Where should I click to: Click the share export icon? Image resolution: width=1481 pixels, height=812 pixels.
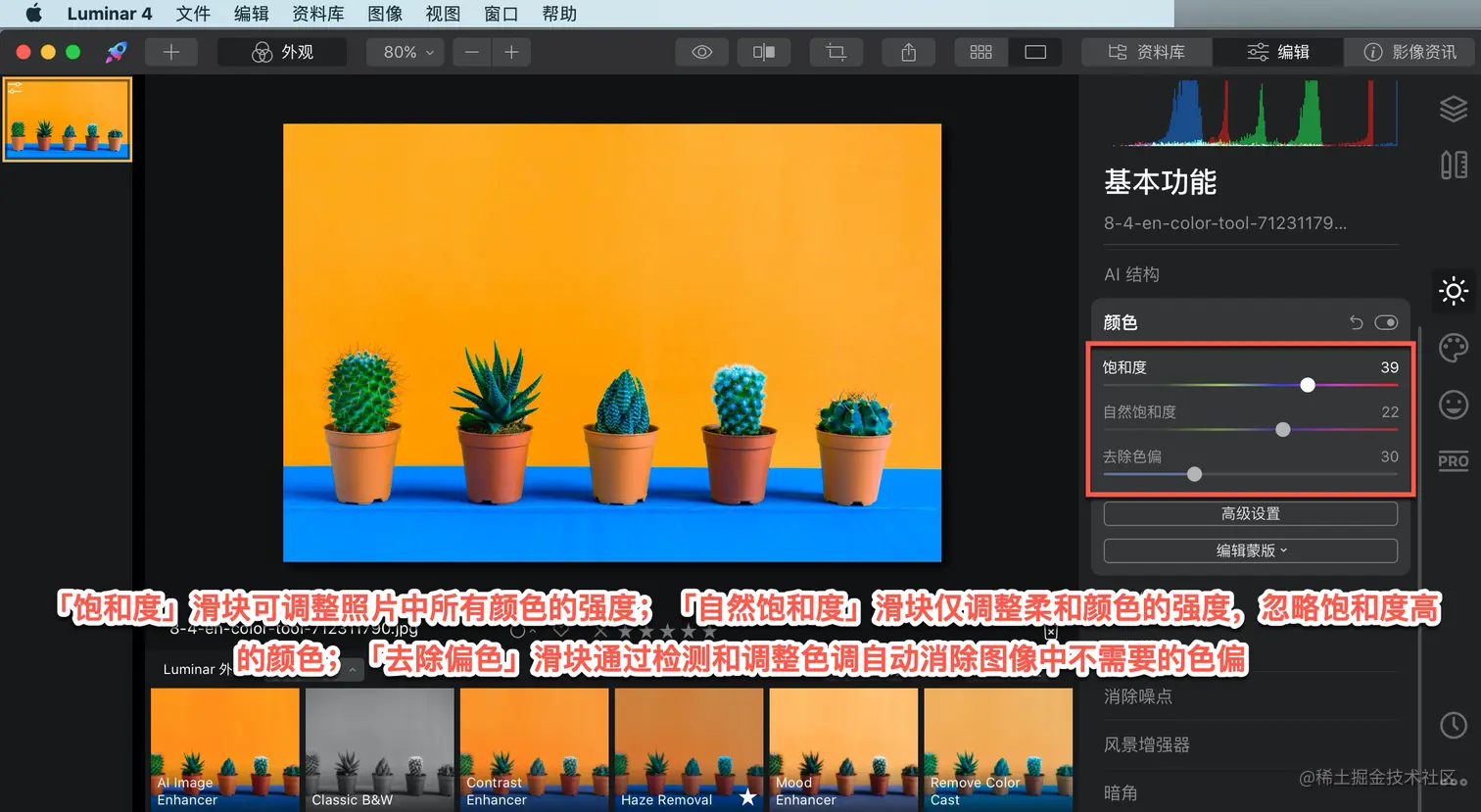point(909,52)
